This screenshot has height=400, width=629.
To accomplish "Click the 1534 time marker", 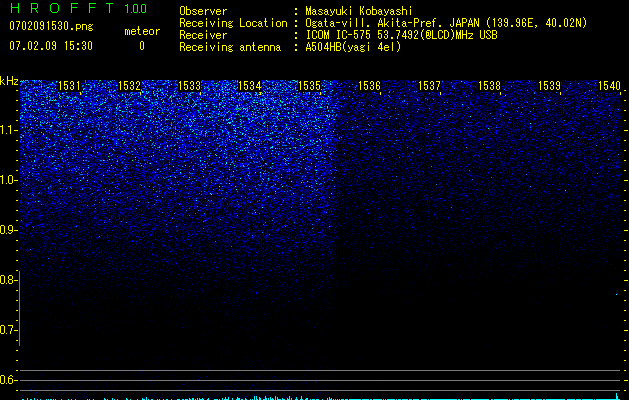I will 250,86.
